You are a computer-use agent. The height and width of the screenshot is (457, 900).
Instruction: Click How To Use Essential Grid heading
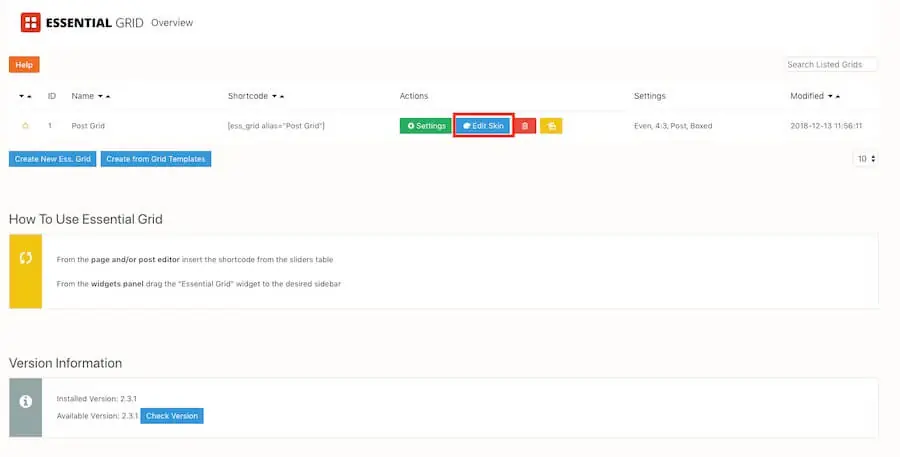tap(86, 219)
